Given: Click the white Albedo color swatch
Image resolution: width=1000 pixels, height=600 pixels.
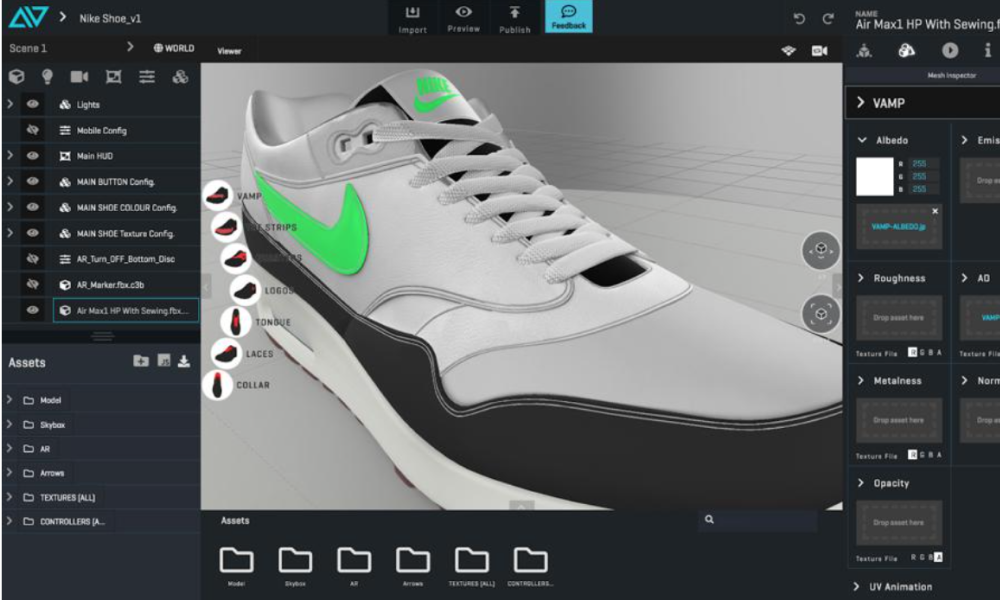Looking at the screenshot, I should tap(874, 177).
